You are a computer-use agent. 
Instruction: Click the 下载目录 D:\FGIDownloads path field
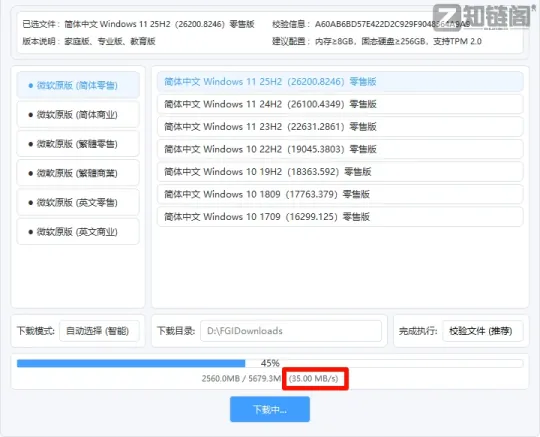(291, 331)
